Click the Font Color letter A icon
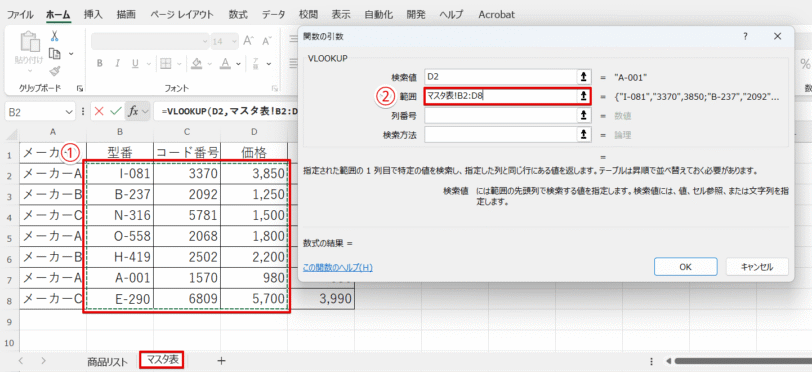Viewport: 812px width, 372px height. point(225,64)
